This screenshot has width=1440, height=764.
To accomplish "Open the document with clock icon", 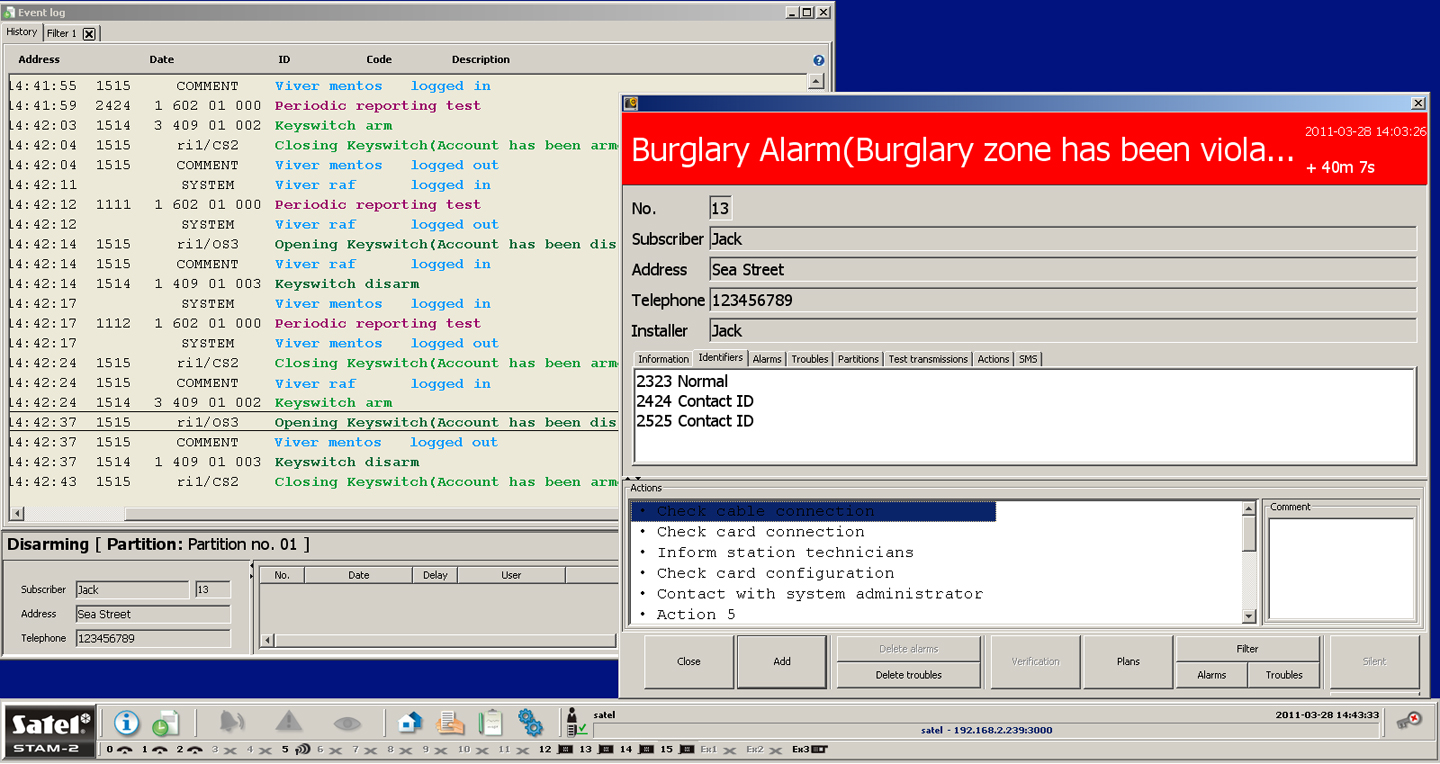I will [x=165, y=723].
